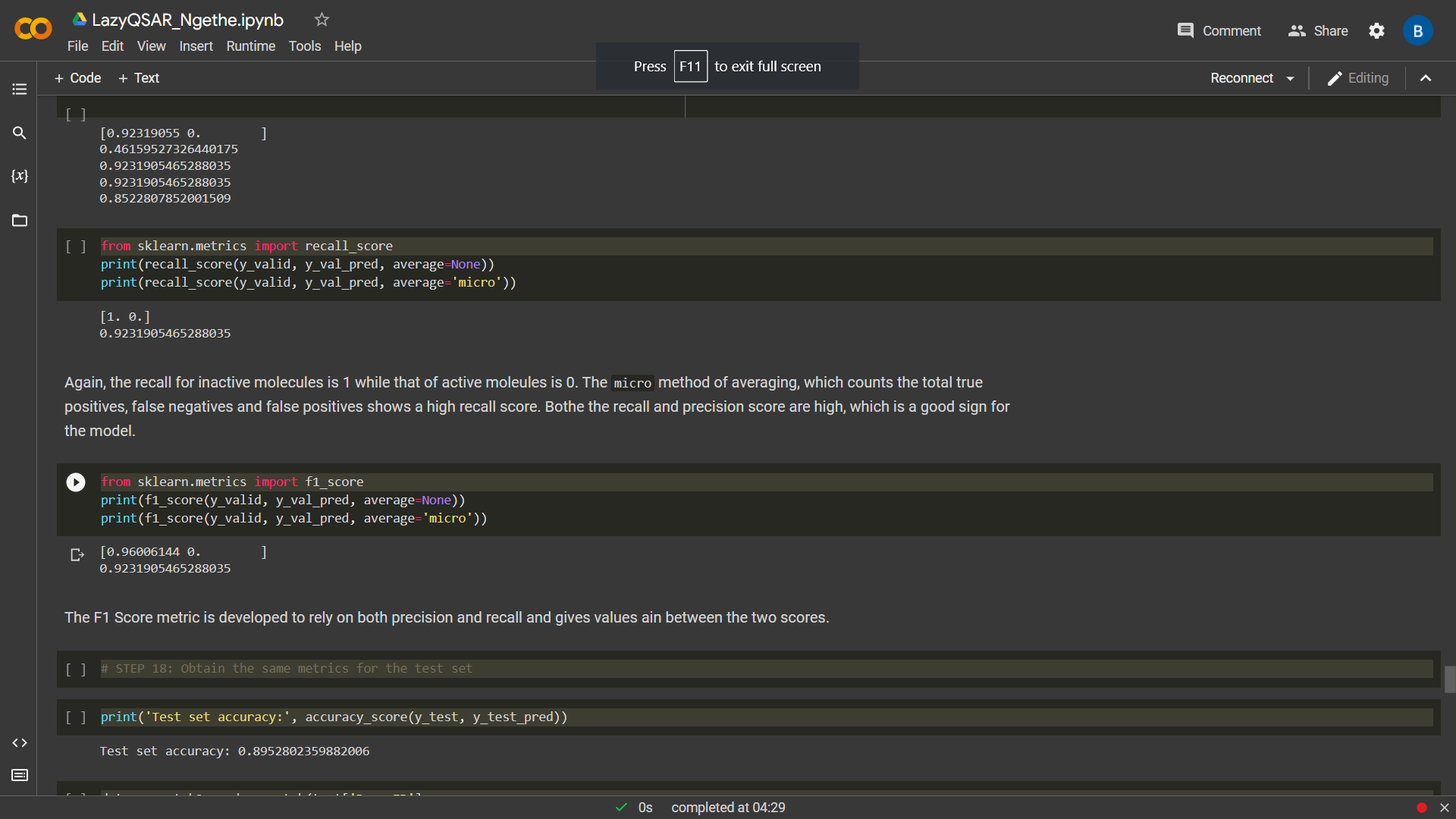Open the Editing mode dropdown

[x=1357, y=78]
